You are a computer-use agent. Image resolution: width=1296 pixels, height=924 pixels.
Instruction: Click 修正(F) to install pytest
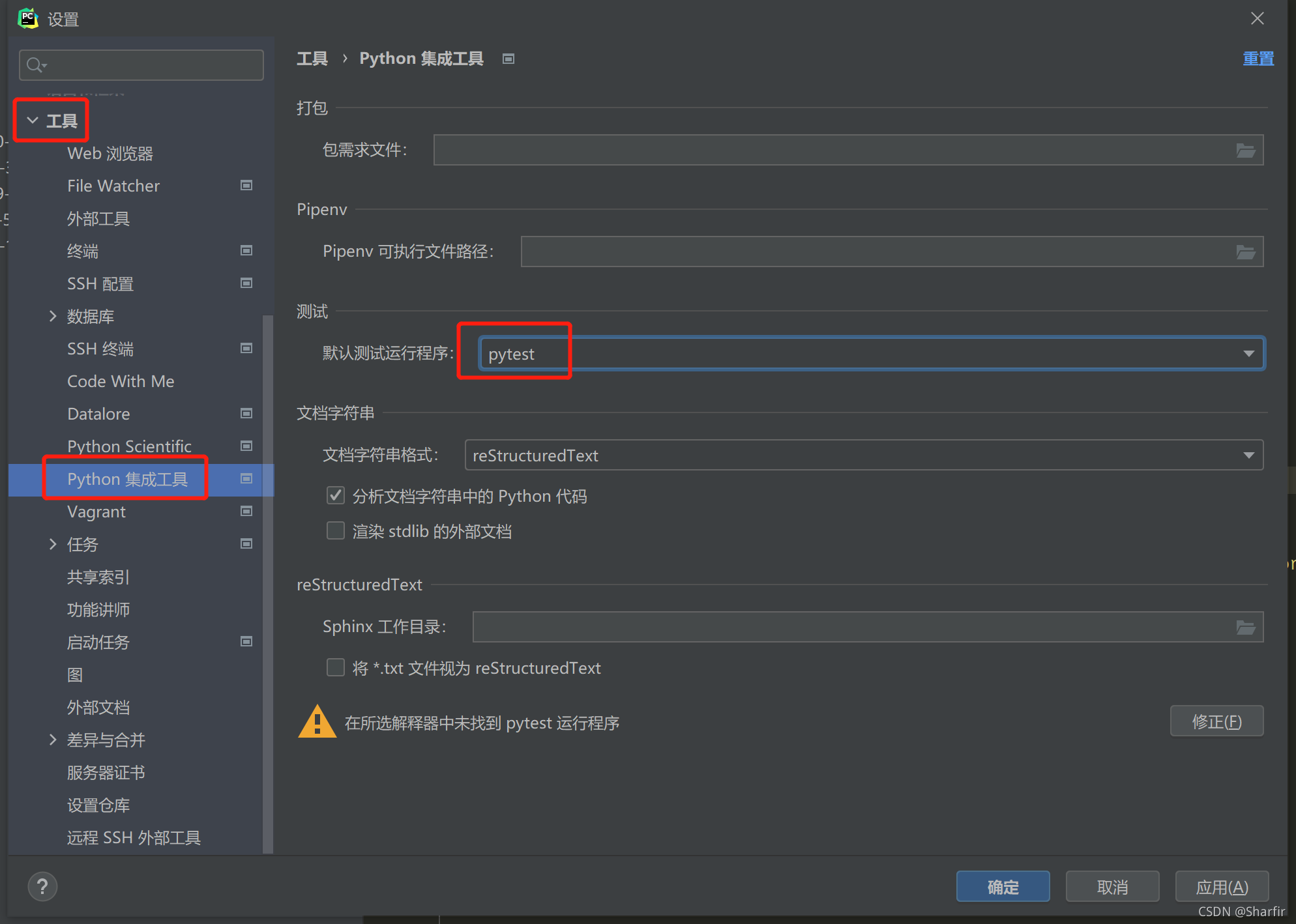[x=1216, y=721]
